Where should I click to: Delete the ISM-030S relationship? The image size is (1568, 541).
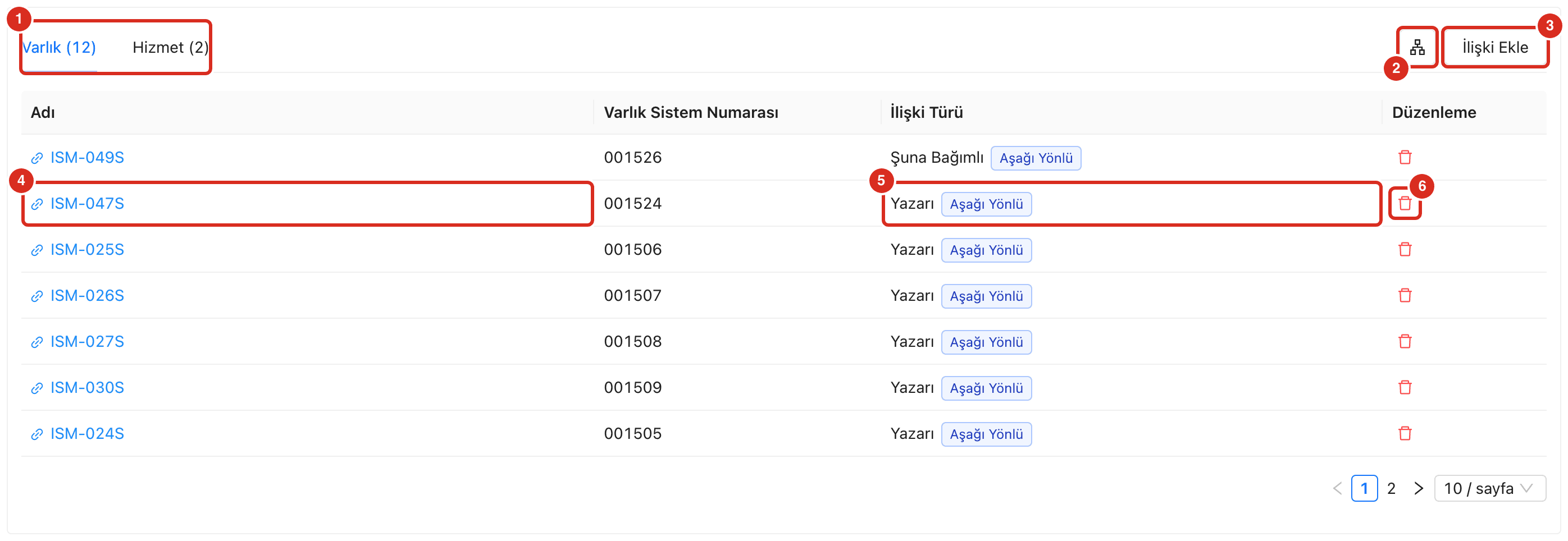1405,388
